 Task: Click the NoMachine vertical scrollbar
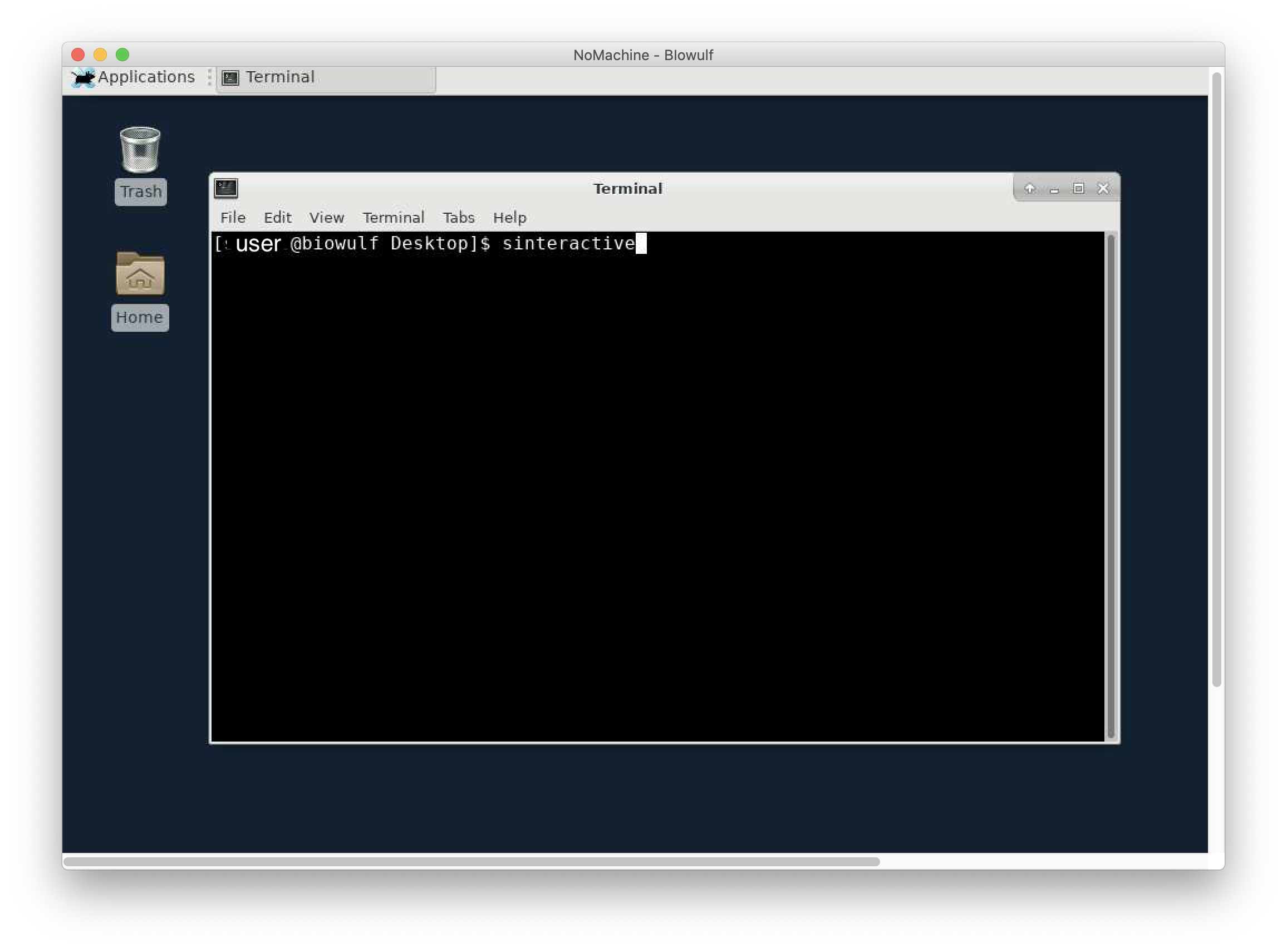[1216, 379]
